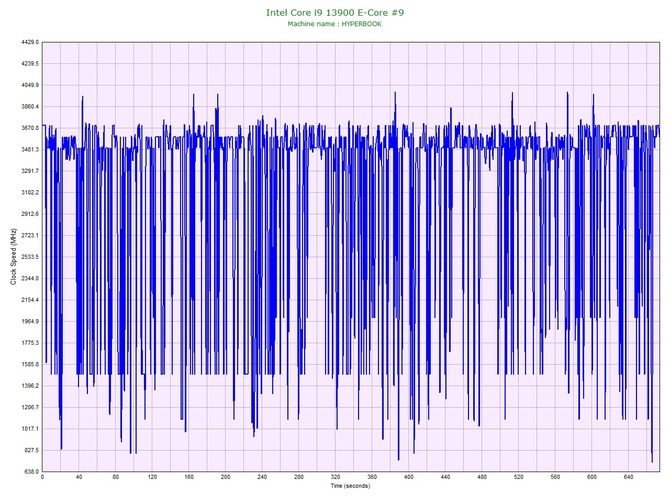Click the chart title Intel Core i9 13900 E-Core #9
The image size is (670, 503).
[335, 12]
